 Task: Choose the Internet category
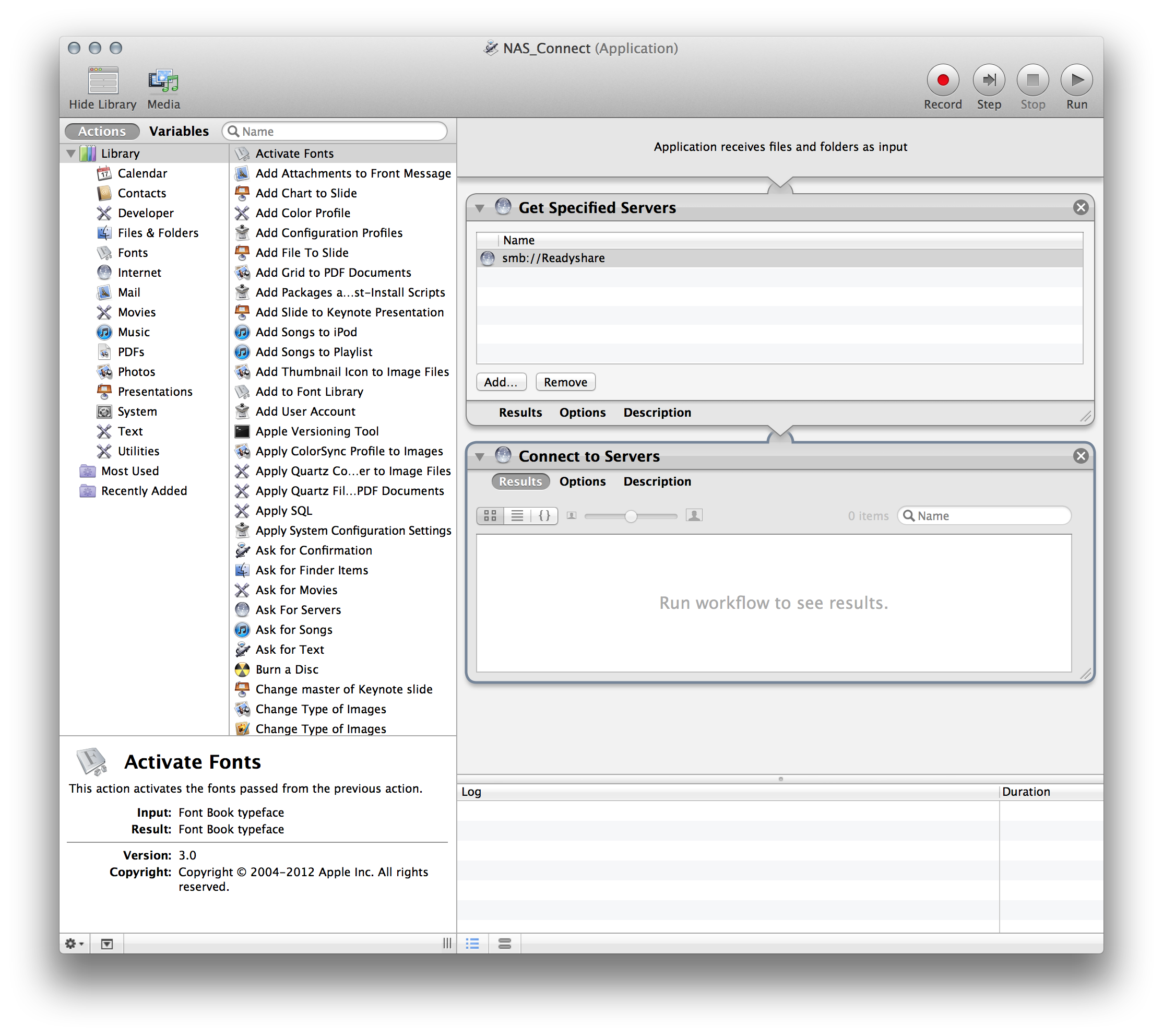point(139,273)
